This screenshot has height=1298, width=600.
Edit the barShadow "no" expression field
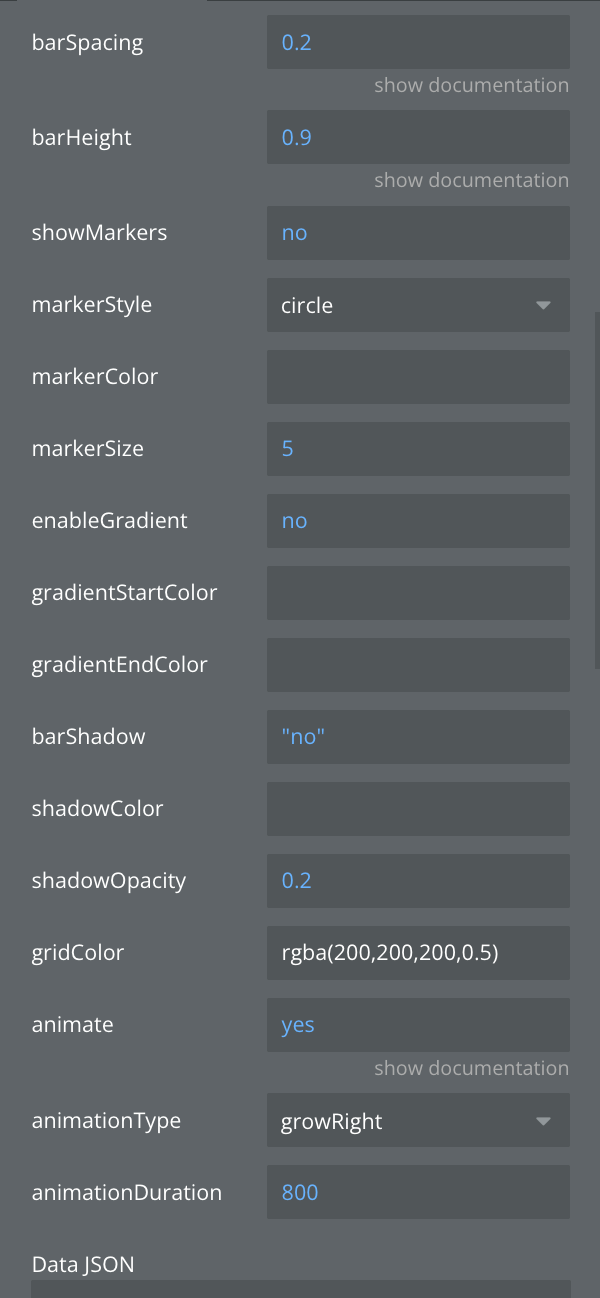418,737
